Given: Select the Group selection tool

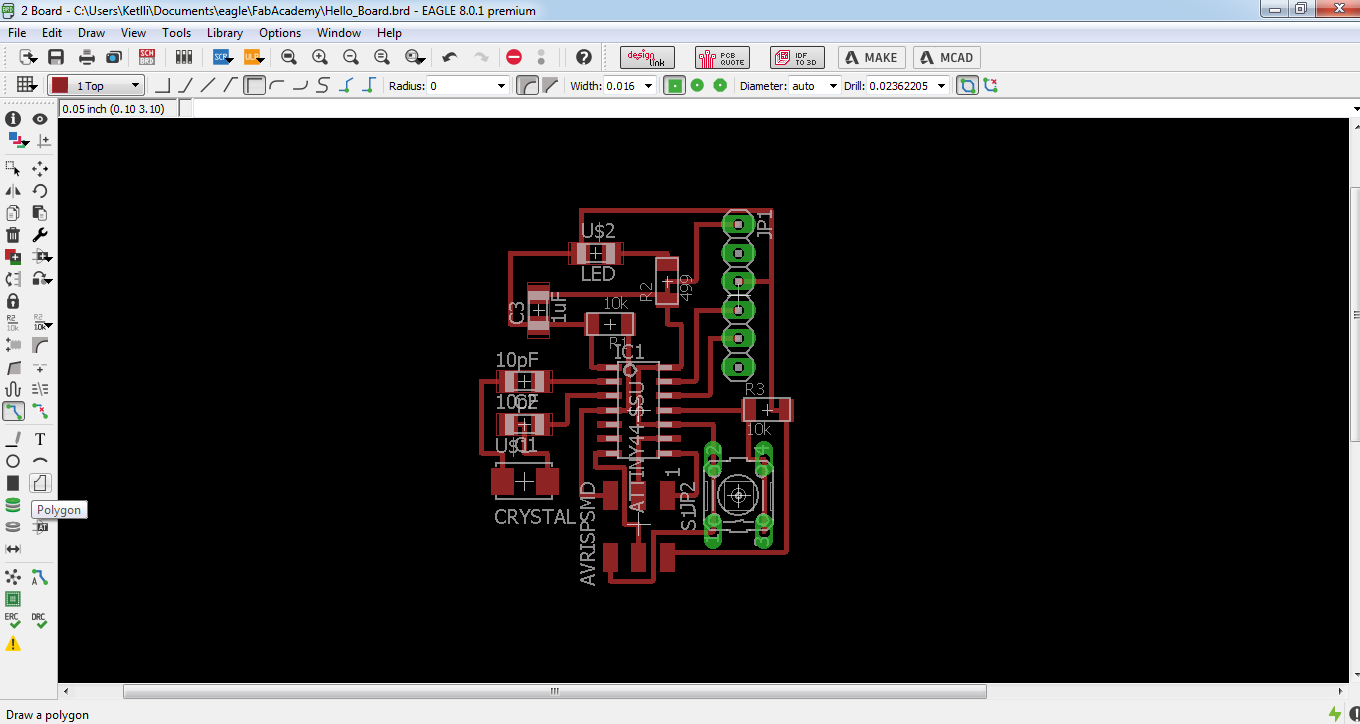Looking at the screenshot, I should coord(13,168).
